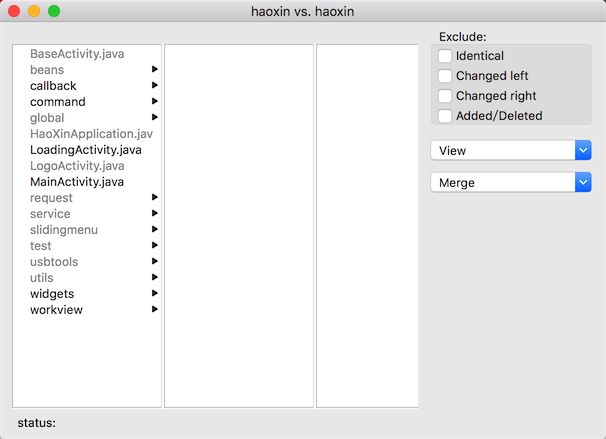
Task: Zoom window with the green button
Action: (x=54, y=11)
